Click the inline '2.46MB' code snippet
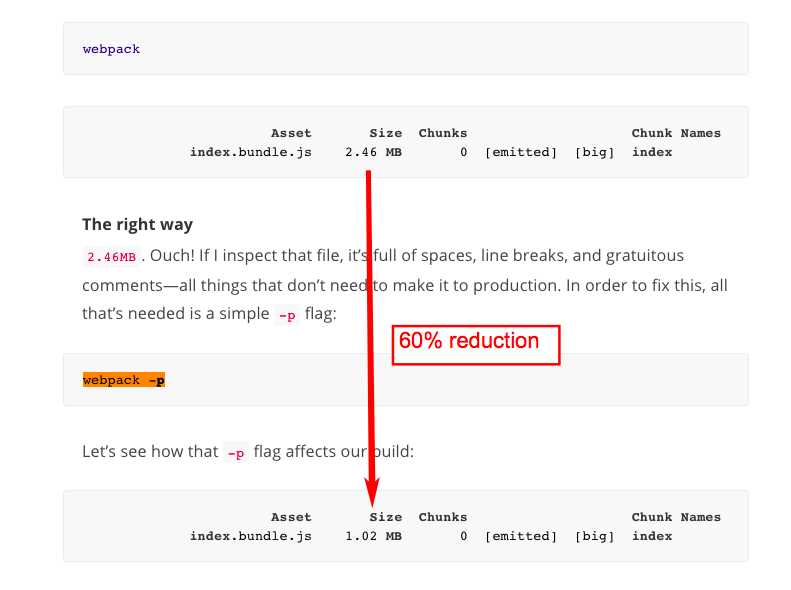This screenshot has height=590, width=791. click(x=111, y=257)
